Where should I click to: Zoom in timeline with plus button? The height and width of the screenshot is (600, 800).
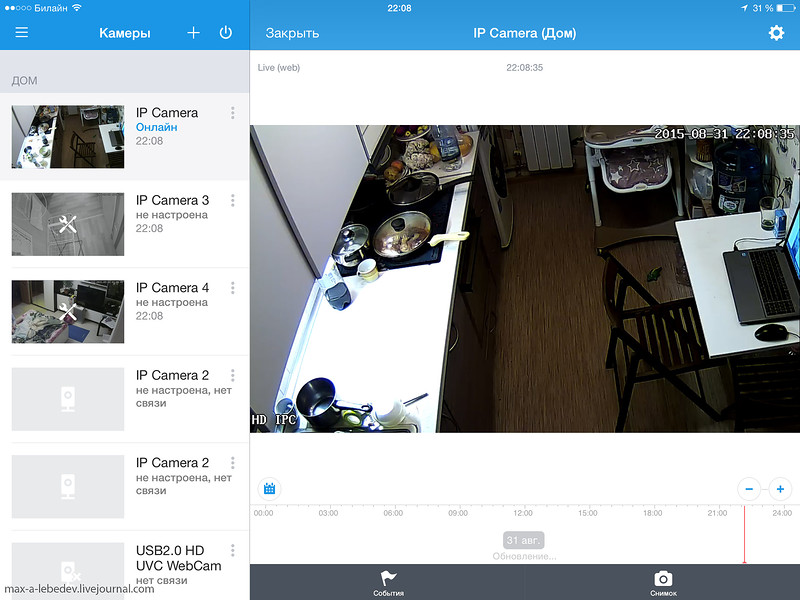pos(780,489)
